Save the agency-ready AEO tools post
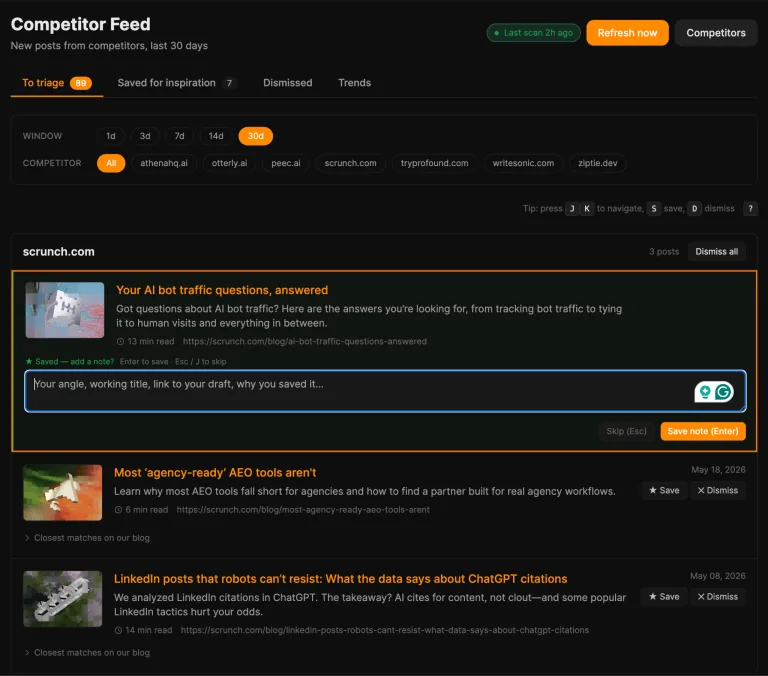 pyautogui.click(x=664, y=490)
